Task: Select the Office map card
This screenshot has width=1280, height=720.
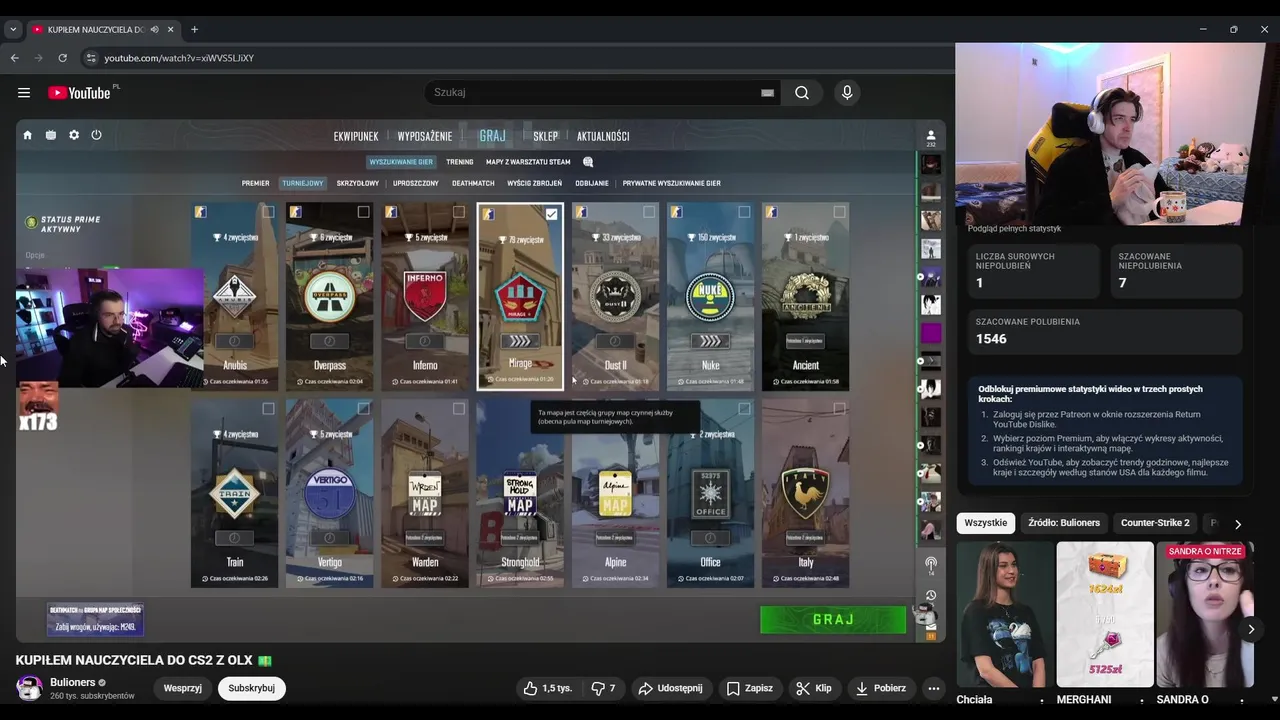Action: [x=710, y=494]
